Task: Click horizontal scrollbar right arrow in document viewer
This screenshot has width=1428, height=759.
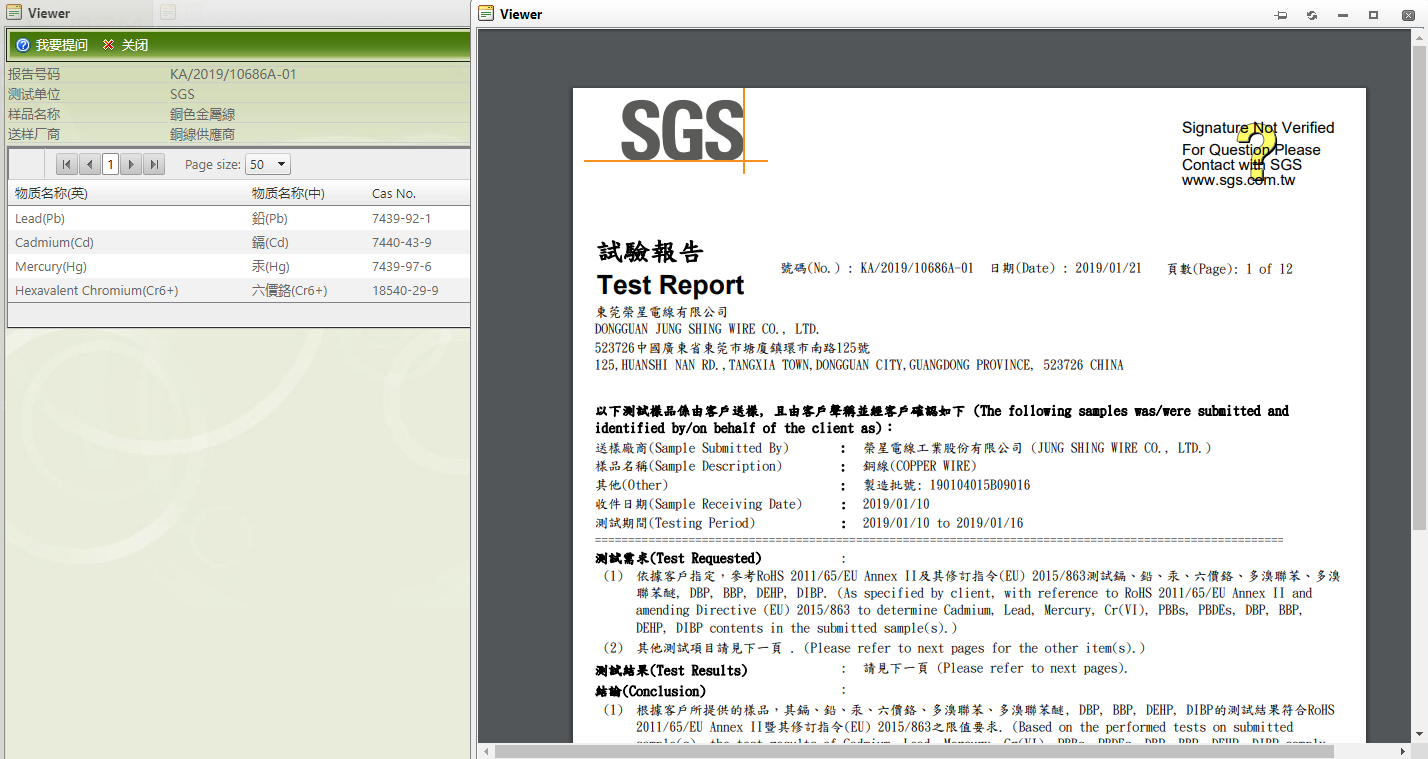Action: pos(1405,751)
